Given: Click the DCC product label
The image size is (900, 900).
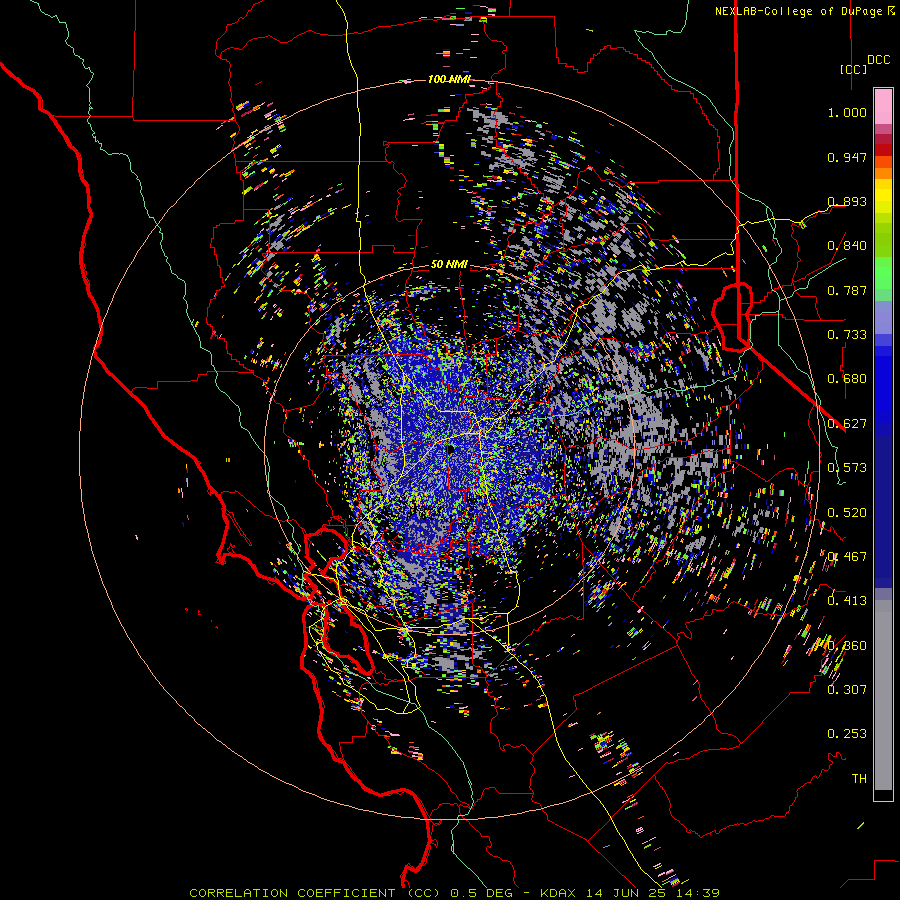Looking at the screenshot, I should 878,60.
